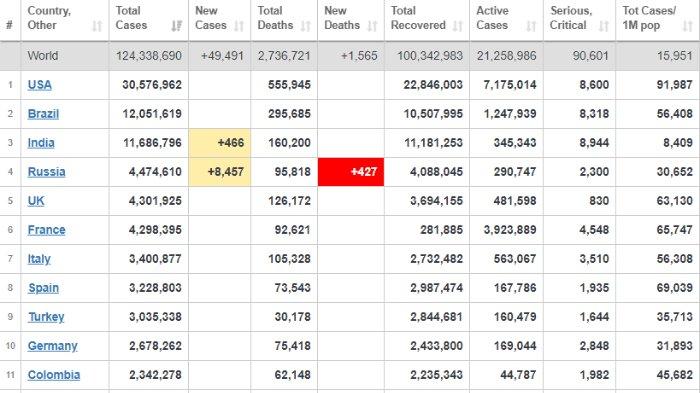Viewport: 700px width, 393px height.
Task: Click Russia's red +427 new deaths cell
Action: pos(351,172)
